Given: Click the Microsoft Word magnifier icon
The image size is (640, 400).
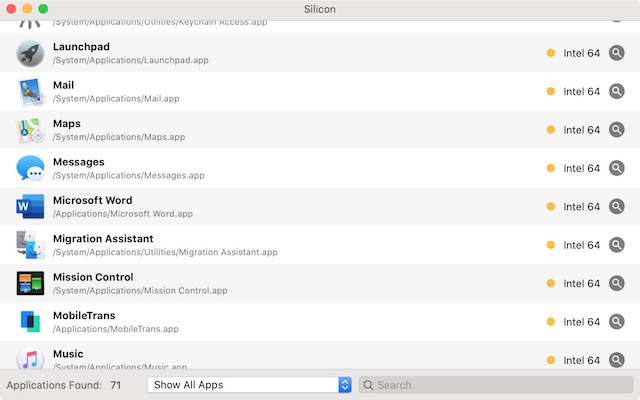Looking at the screenshot, I should pos(617,207).
